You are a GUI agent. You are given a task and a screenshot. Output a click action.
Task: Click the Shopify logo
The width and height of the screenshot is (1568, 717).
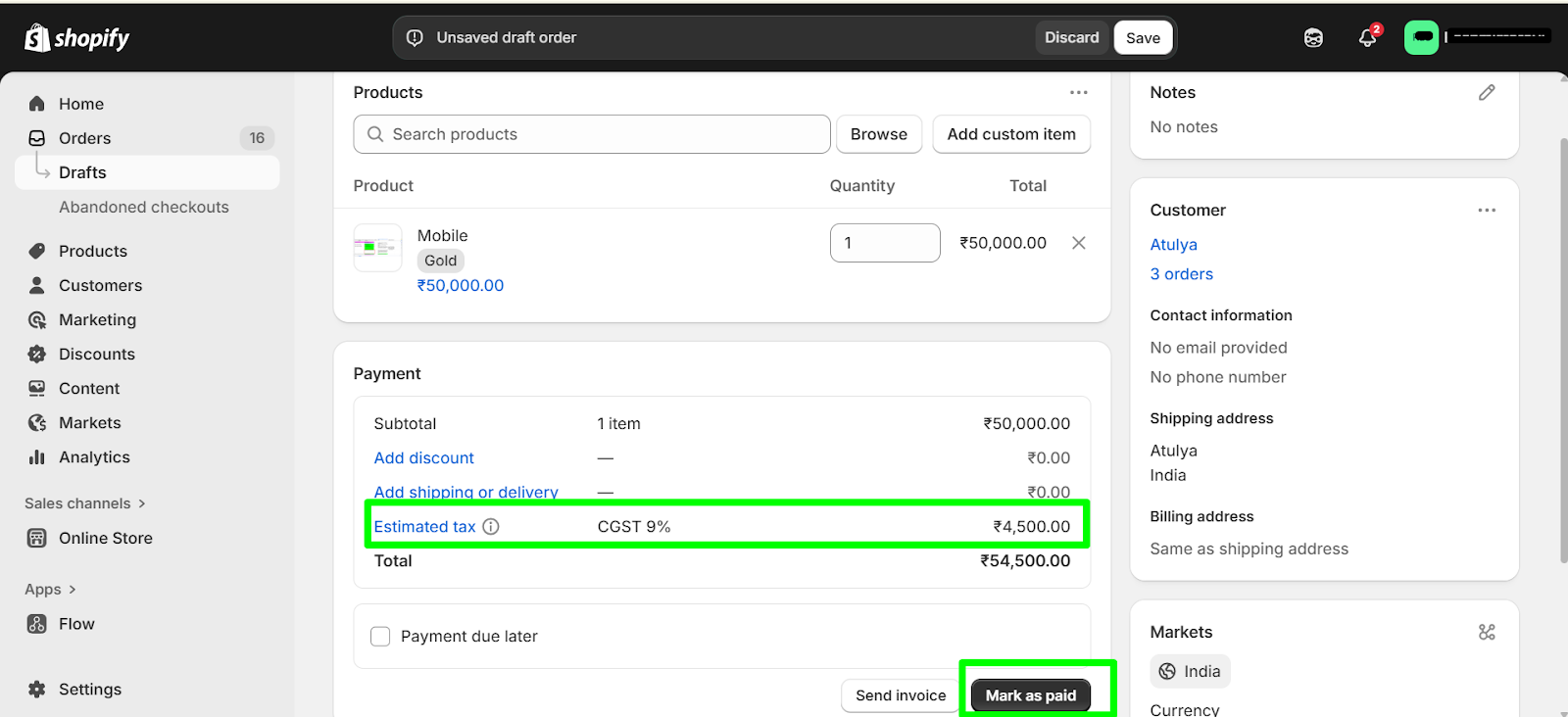tap(76, 38)
